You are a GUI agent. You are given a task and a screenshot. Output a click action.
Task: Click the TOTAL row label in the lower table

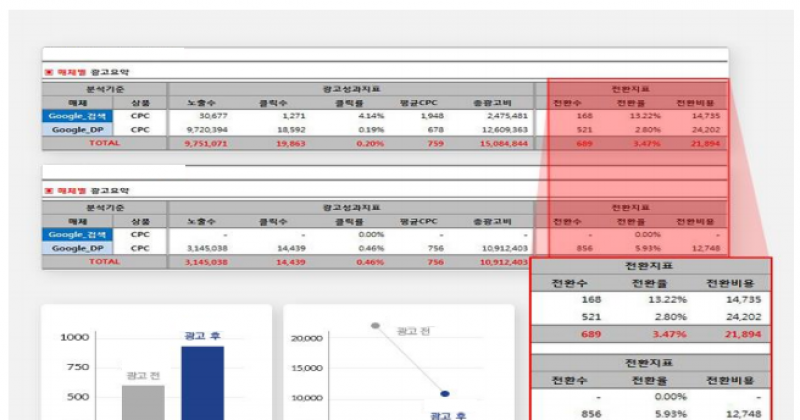(103, 261)
